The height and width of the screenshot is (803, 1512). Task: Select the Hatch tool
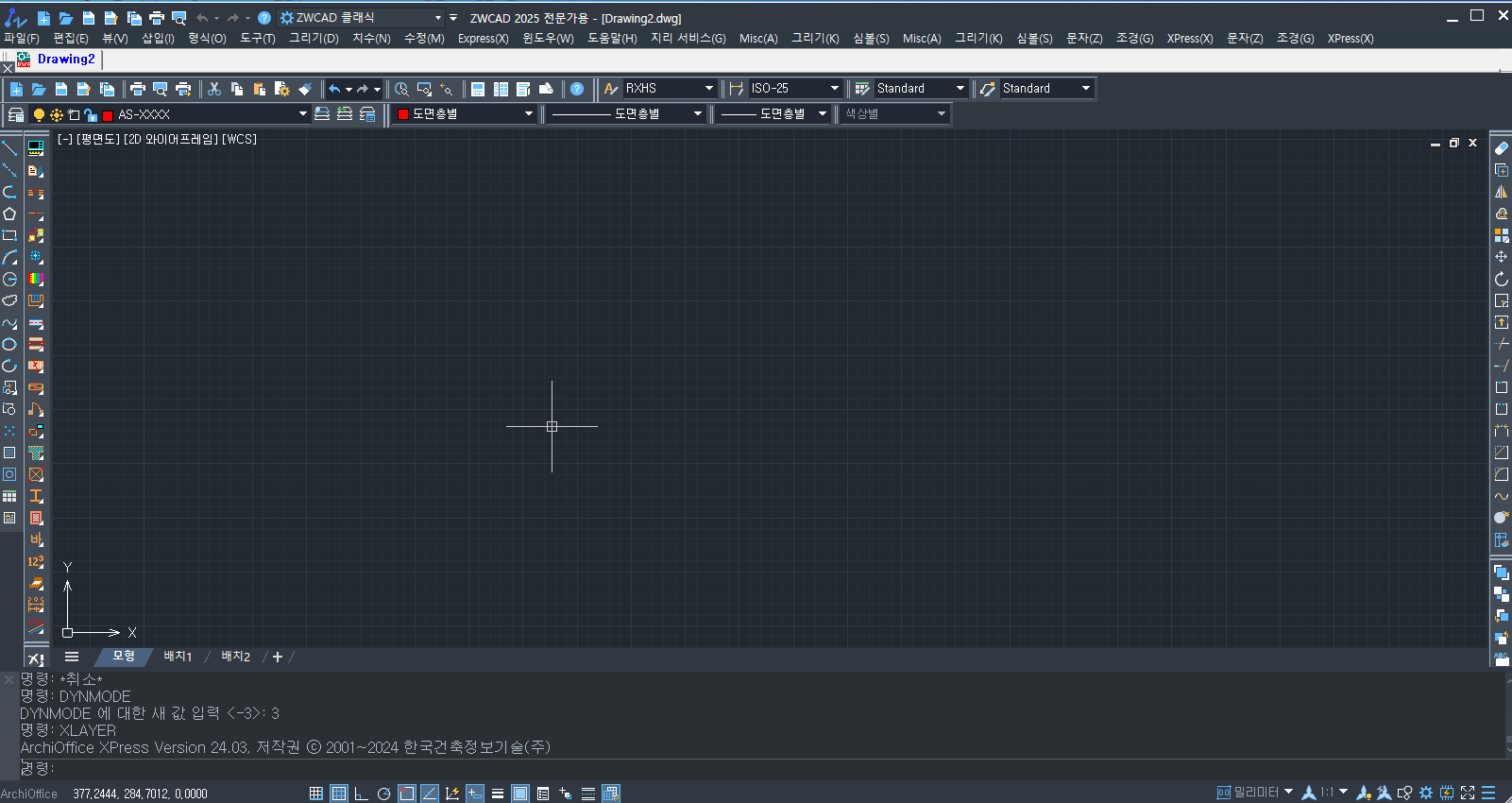pyautogui.click(x=9, y=453)
